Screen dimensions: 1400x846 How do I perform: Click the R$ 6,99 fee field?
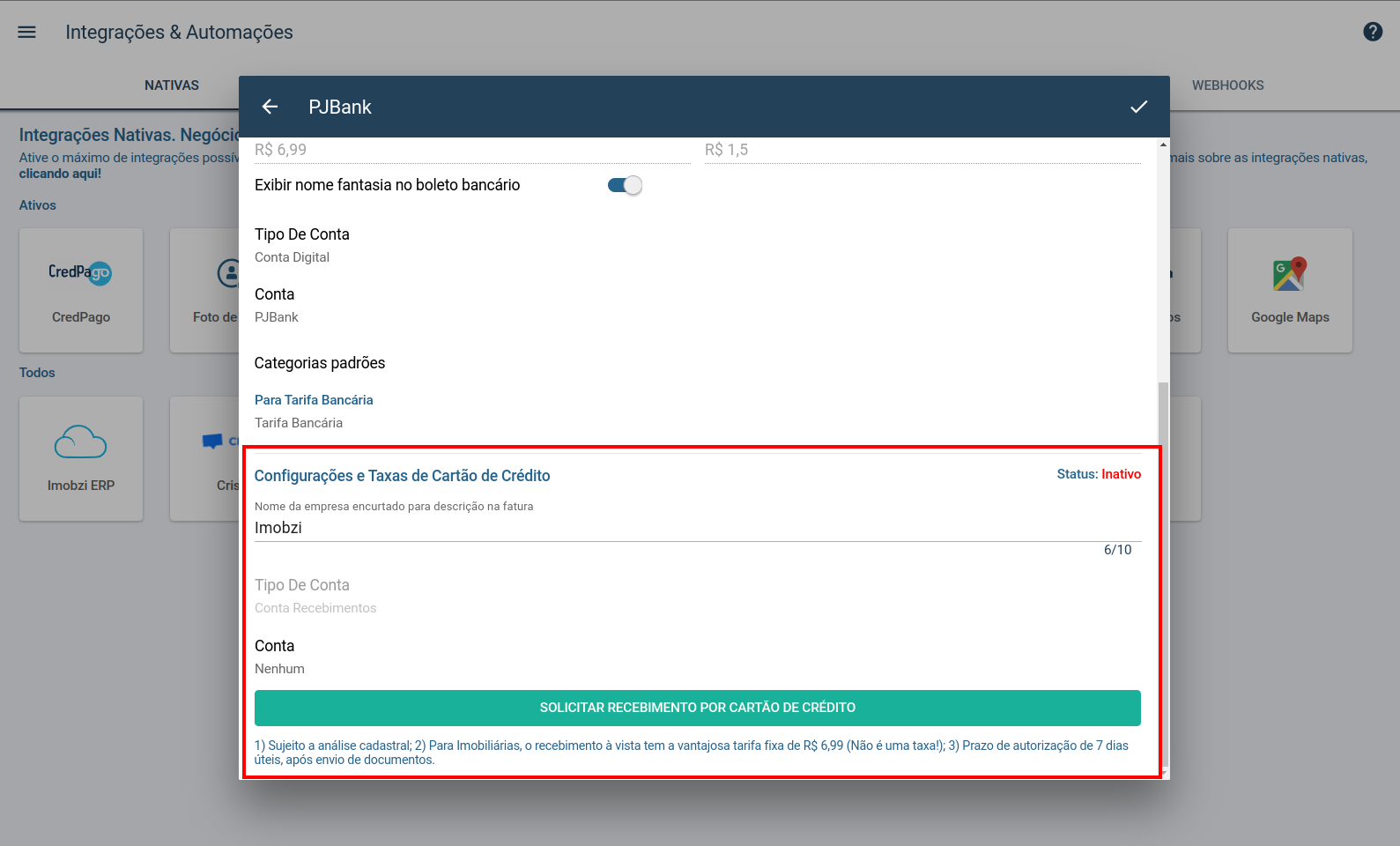coord(473,151)
